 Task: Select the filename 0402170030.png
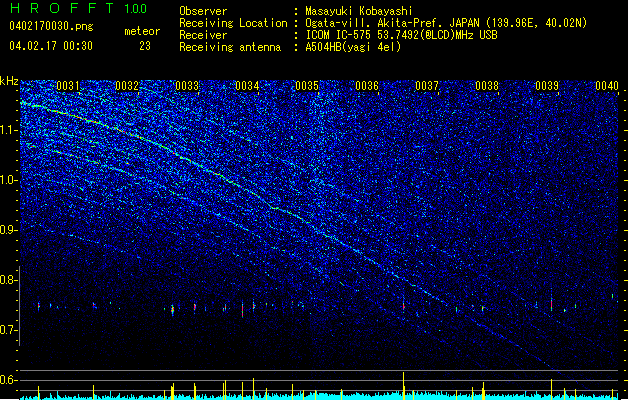click(51, 26)
